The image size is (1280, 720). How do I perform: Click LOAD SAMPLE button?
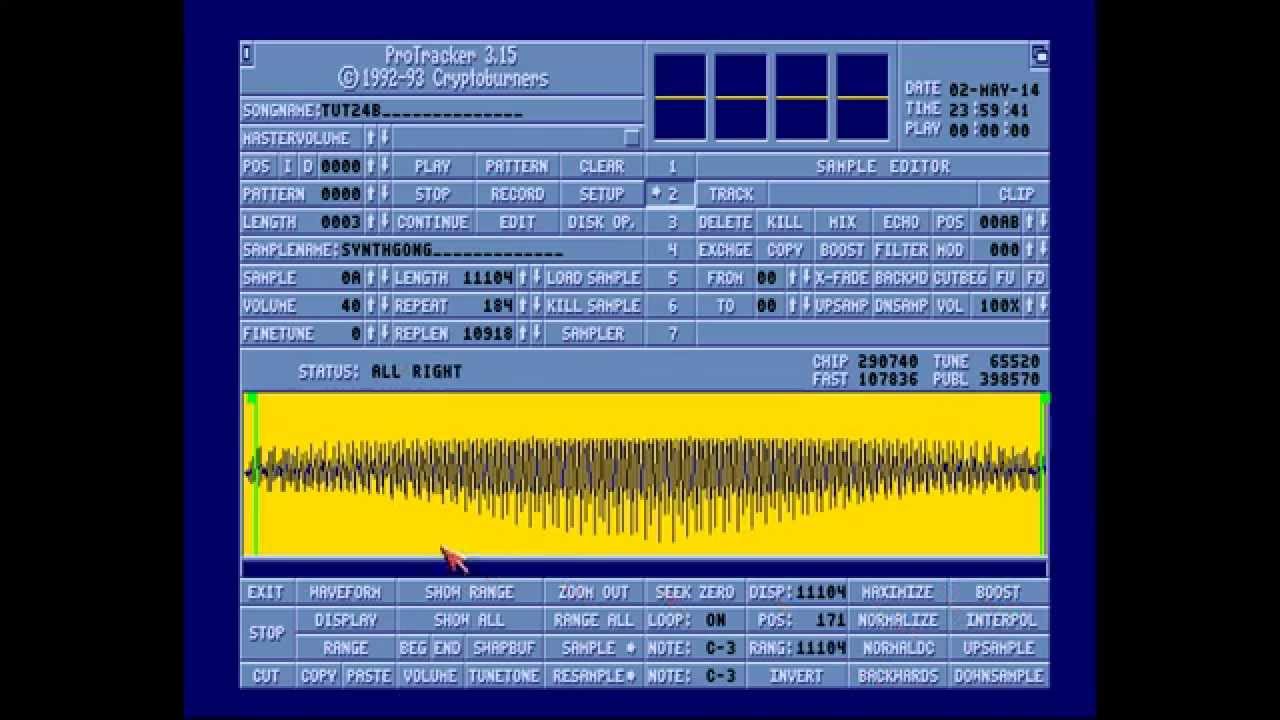594,278
